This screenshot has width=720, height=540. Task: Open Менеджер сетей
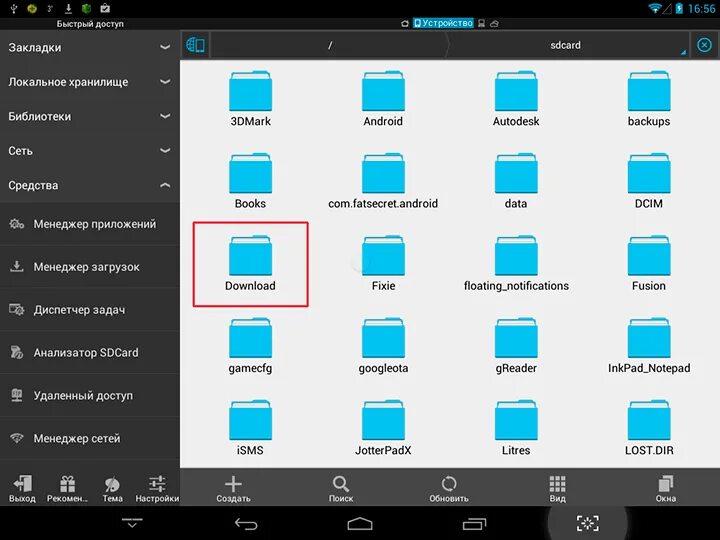pyautogui.click(x=90, y=439)
